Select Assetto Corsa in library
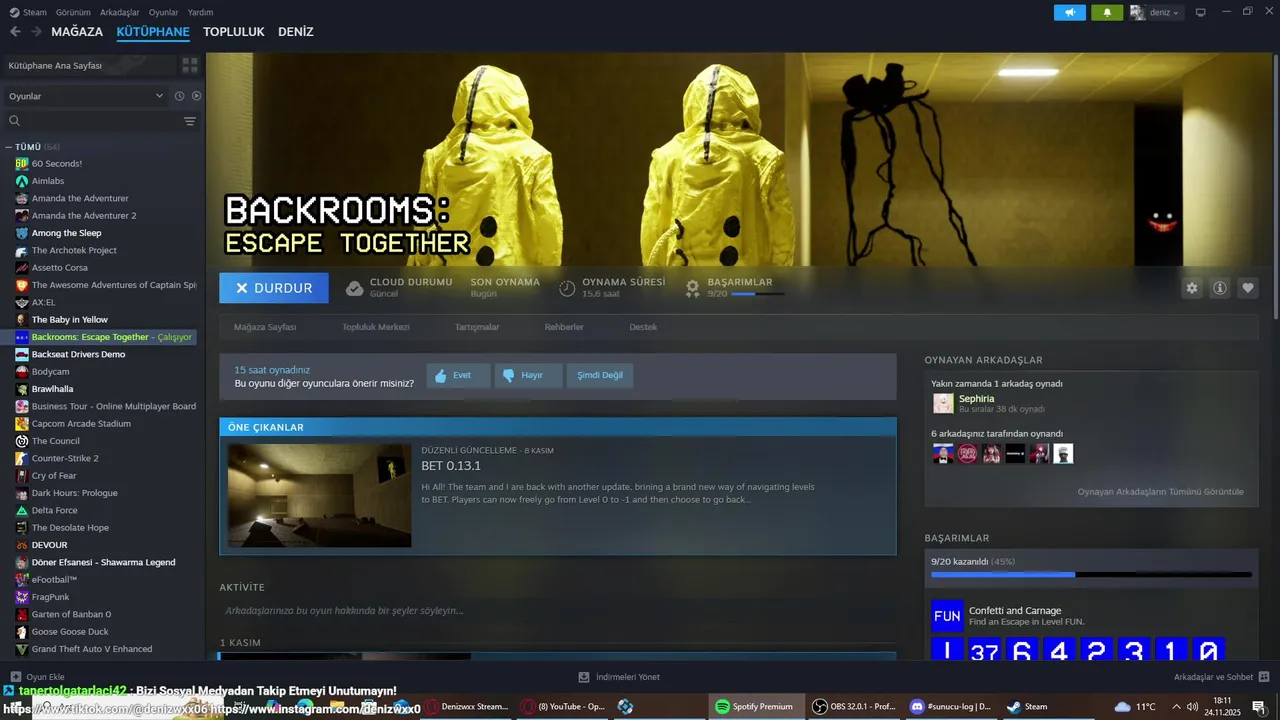This screenshot has width=1280, height=720. [x=60, y=268]
